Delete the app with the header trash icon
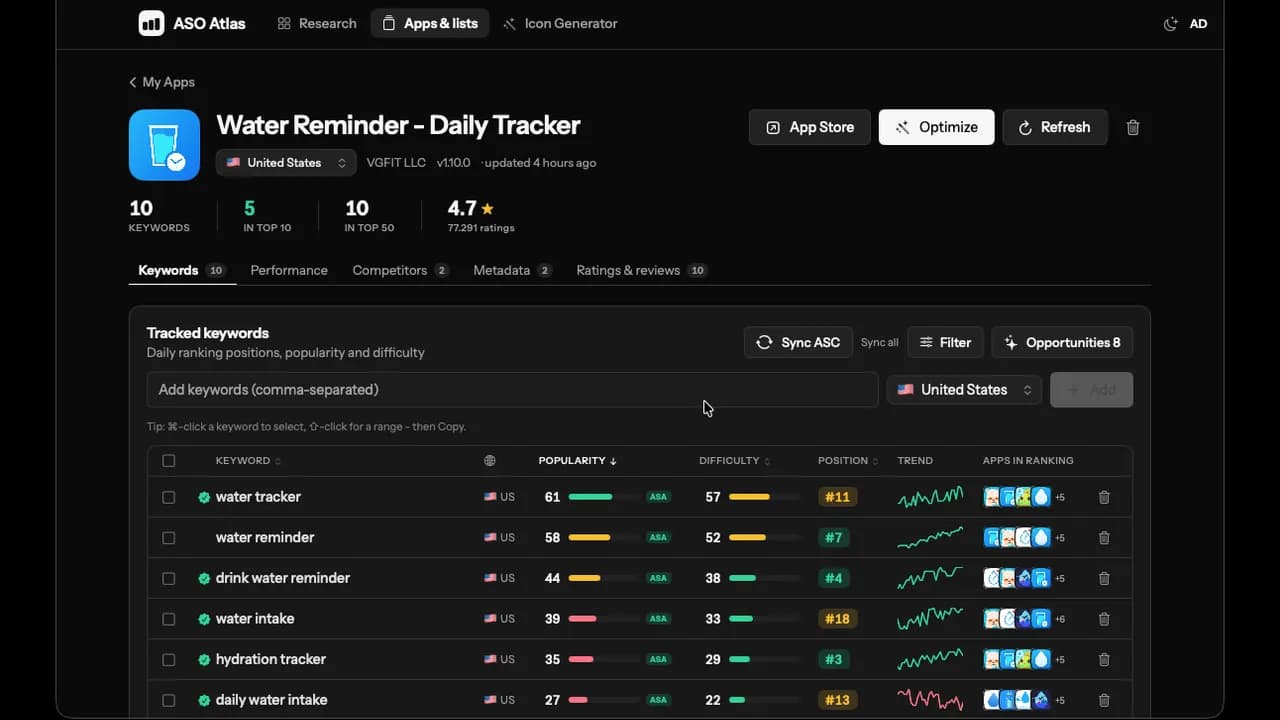1280x720 pixels. [1133, 127]
